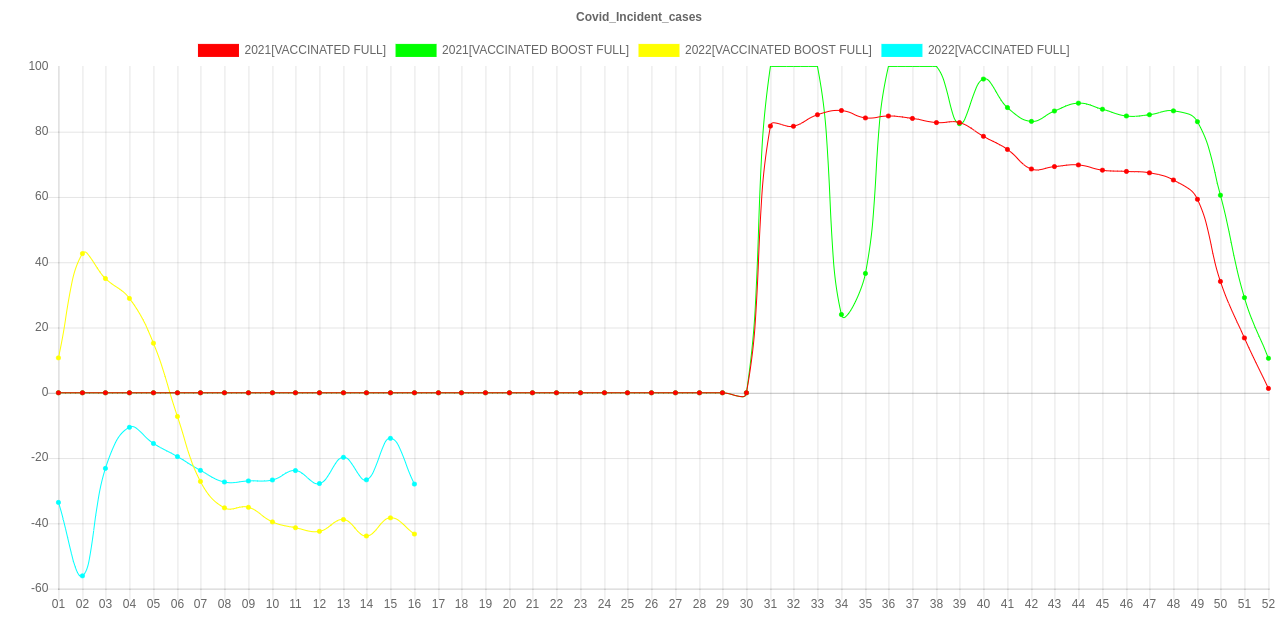The height and width of the screenshot is (639, 1278).
Task: Toggle the 2021[VACCINATED FULL] series label
Action: point(315,50)
